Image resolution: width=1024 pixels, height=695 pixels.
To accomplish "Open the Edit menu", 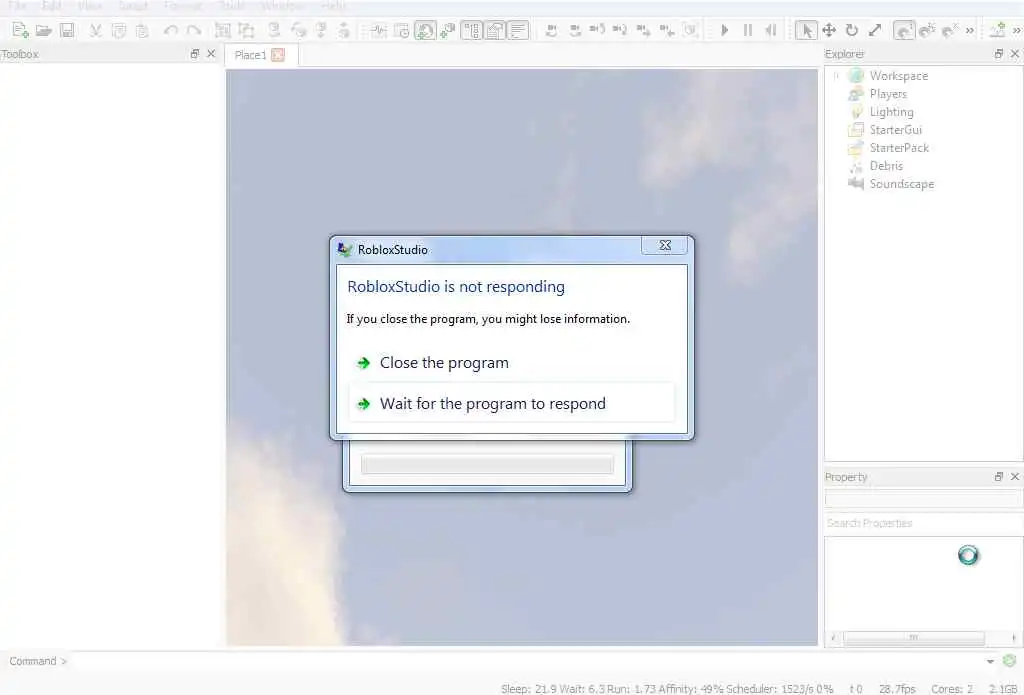I will [52, 6].
